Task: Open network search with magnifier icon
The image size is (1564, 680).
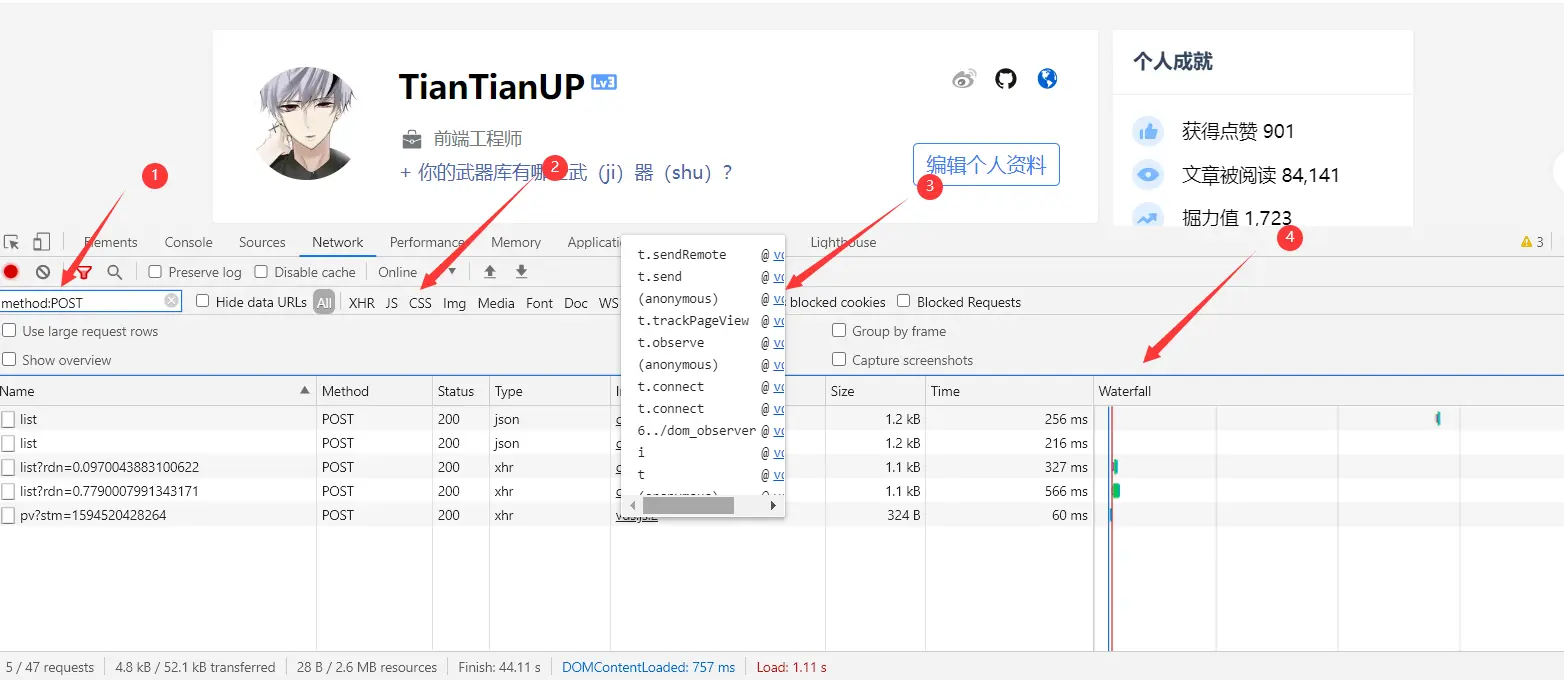Action: (x=115, y=272)
